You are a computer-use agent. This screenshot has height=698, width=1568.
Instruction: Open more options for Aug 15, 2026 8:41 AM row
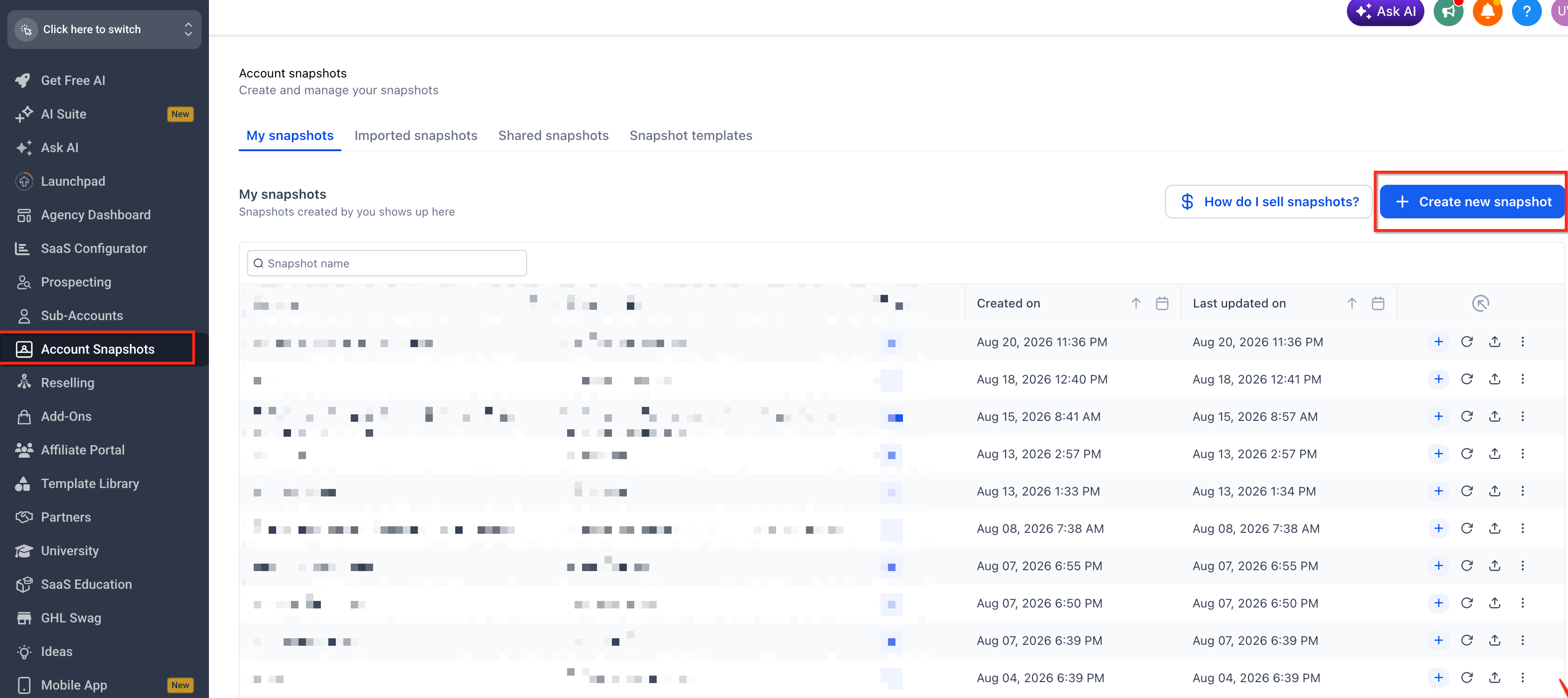pos(1522,417)
